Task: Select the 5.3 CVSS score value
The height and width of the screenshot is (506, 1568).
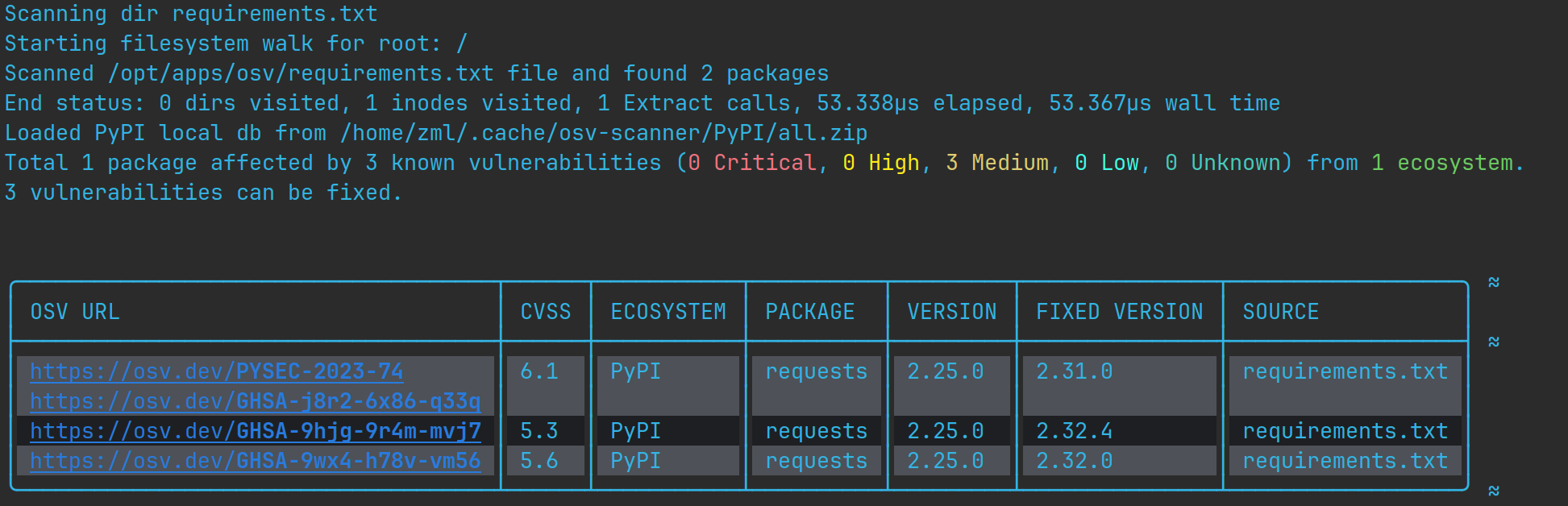Action: pyautogui.click(x=539, y=431)
